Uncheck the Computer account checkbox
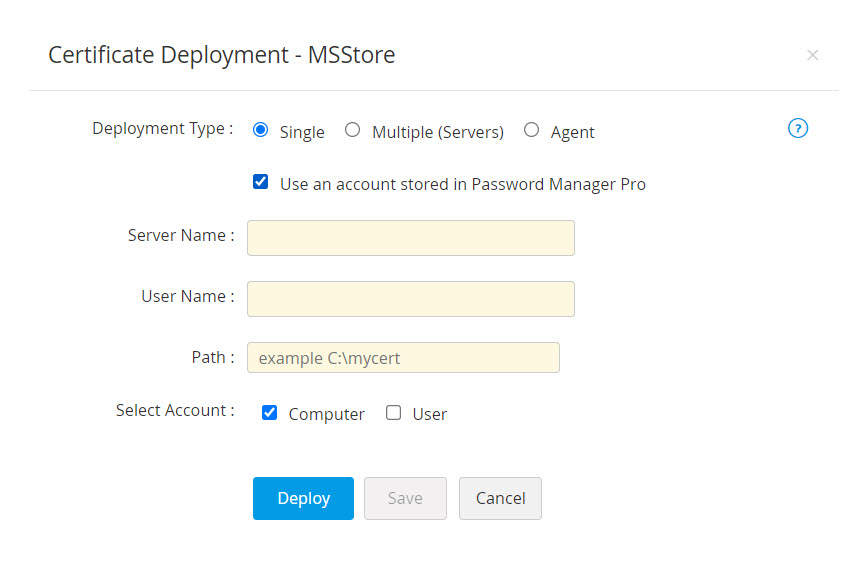Viewport: 865px width, 563px height. point(269,412)
